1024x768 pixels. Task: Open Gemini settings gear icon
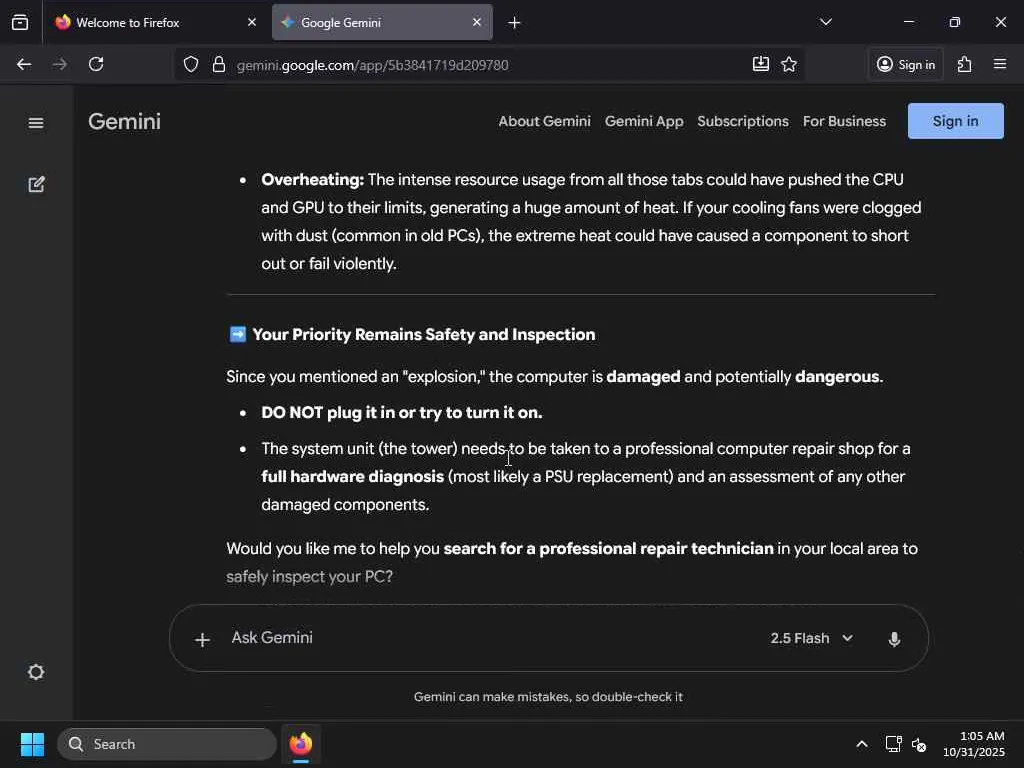pyautogui.click(x=36, y=672)
